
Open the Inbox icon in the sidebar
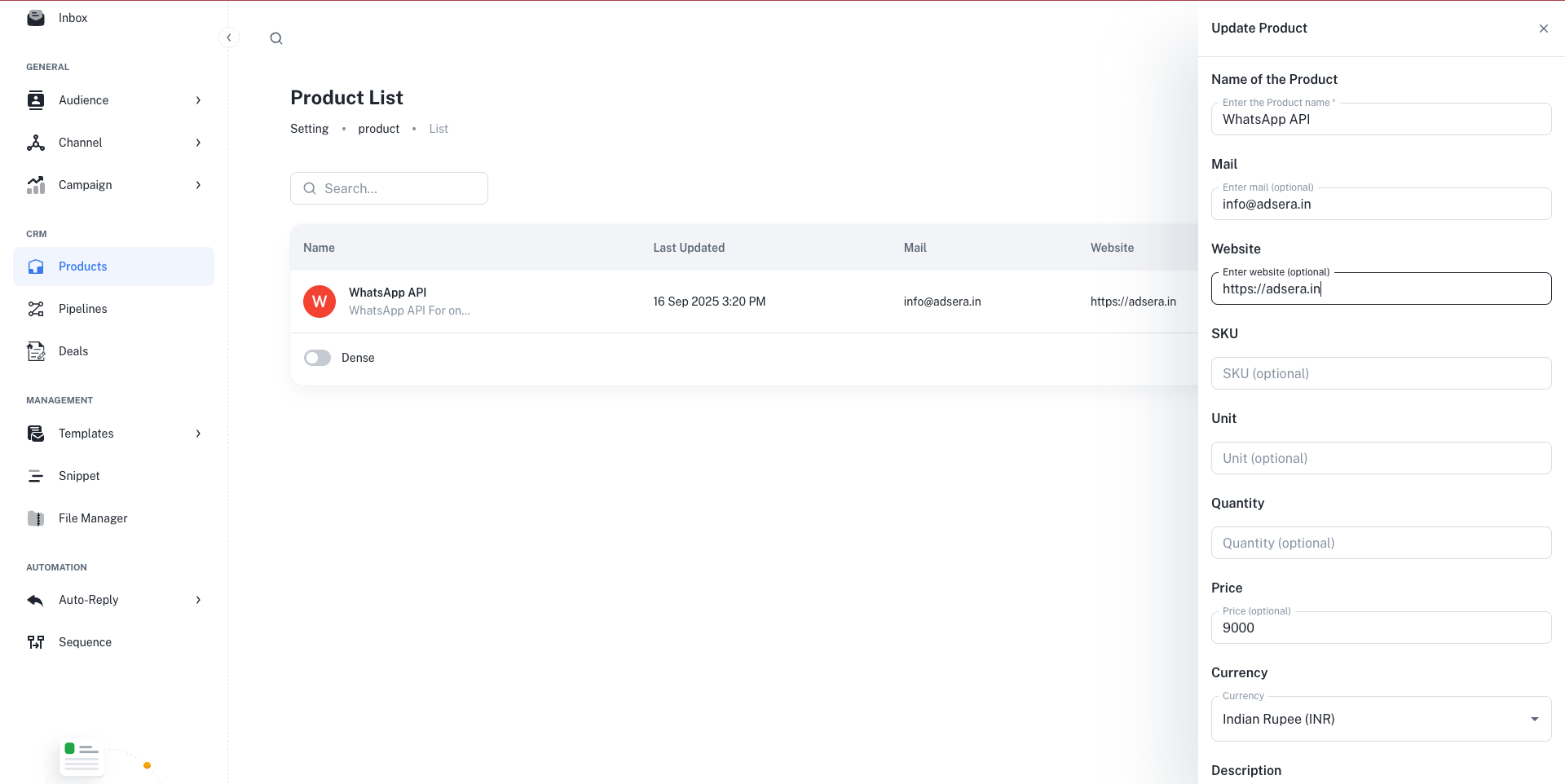[36, 18]
